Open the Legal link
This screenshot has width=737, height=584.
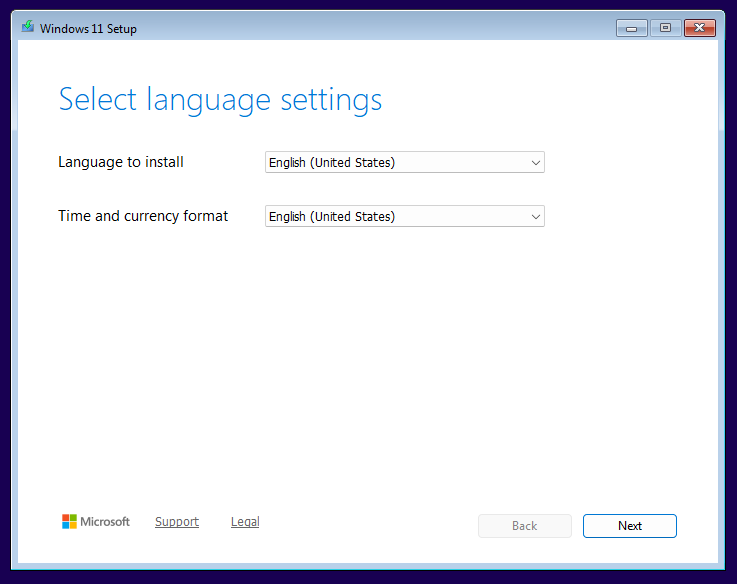pos(245,522)
